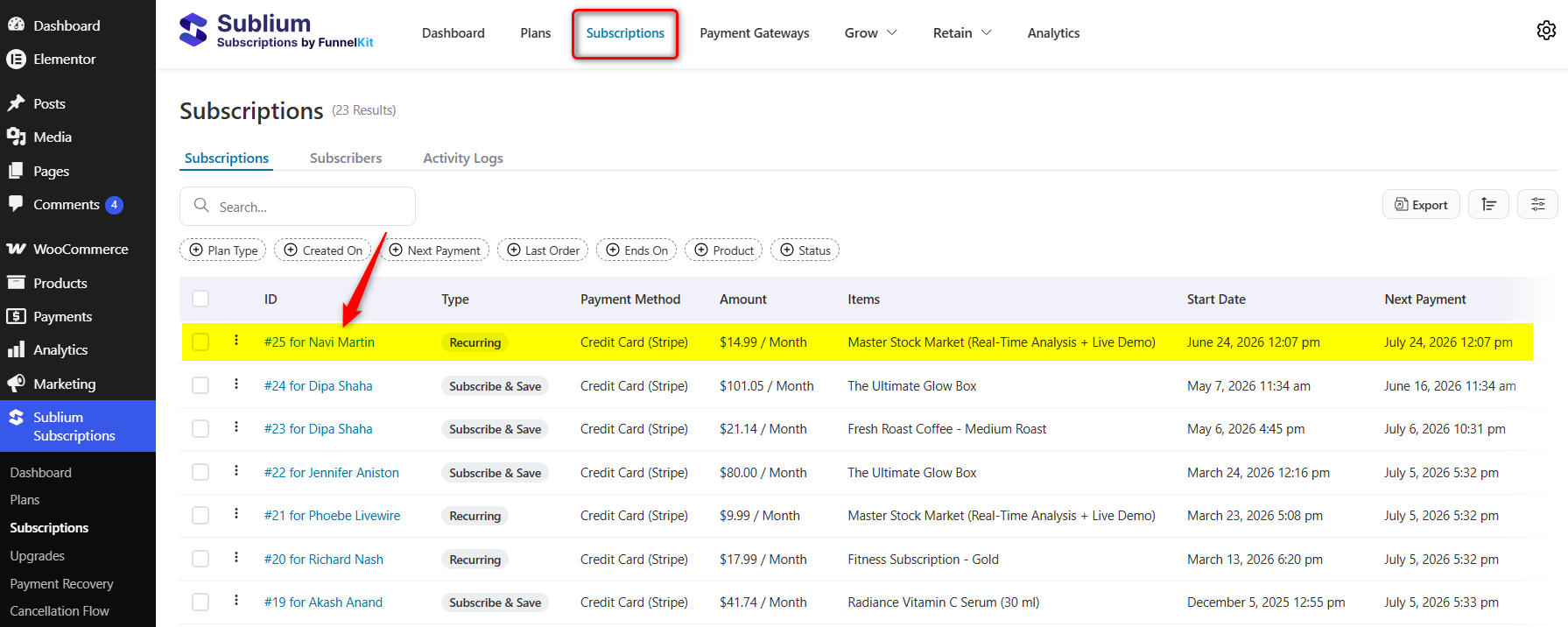Click the sort order icon button
The width and height of the screenshot is (1568, 627).
pos(1488,204)
